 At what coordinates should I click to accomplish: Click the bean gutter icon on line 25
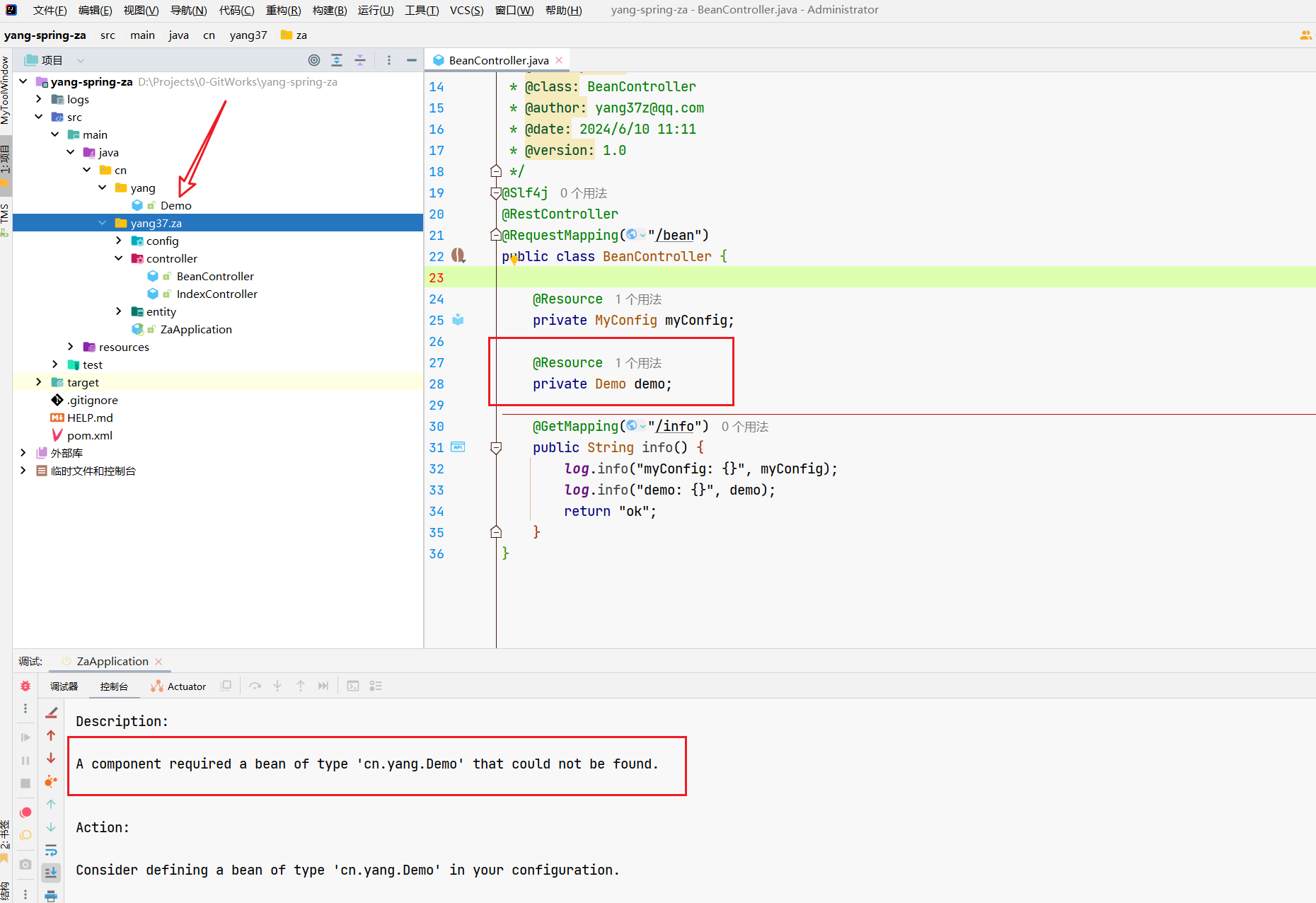[458, 320]
